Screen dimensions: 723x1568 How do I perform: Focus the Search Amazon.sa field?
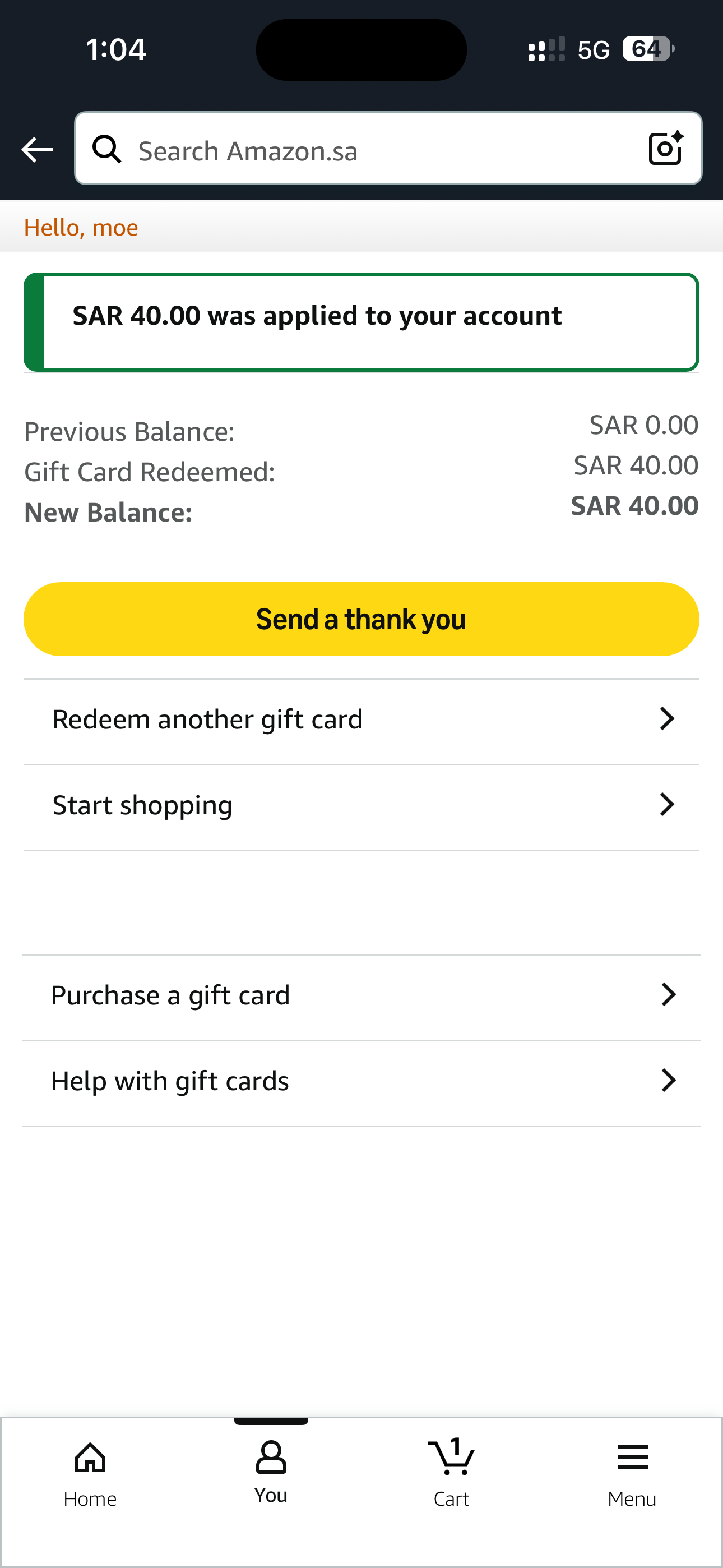377,150
